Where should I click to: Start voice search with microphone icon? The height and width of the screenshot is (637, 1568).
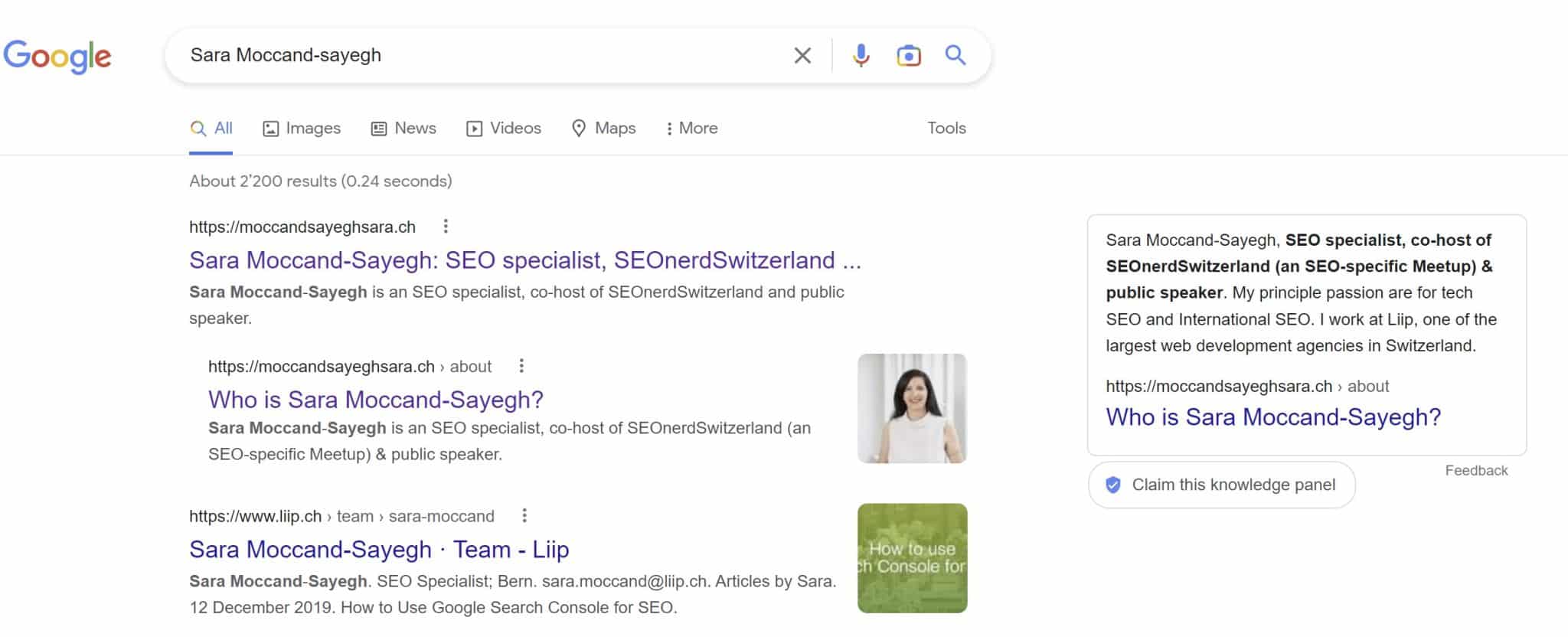pyautogui.click(x=861, y=55)
